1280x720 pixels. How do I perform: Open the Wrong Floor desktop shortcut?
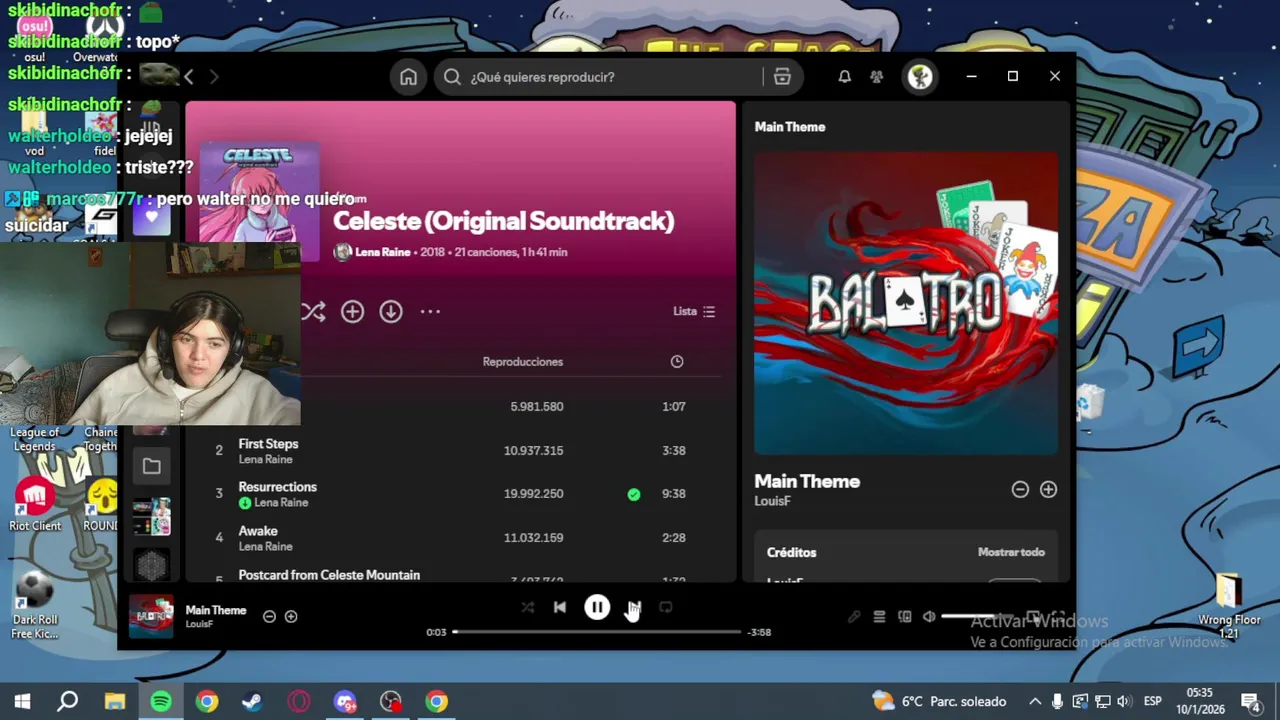(1229, 606)
